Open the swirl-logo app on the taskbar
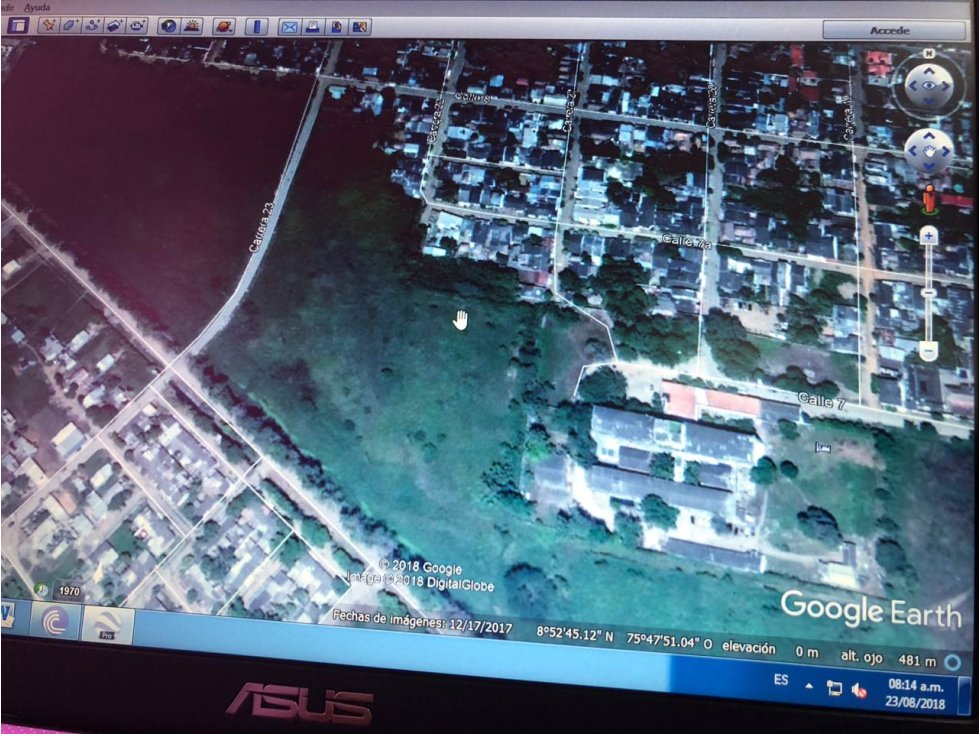The image size is (979, 734). tap(55, 622)
